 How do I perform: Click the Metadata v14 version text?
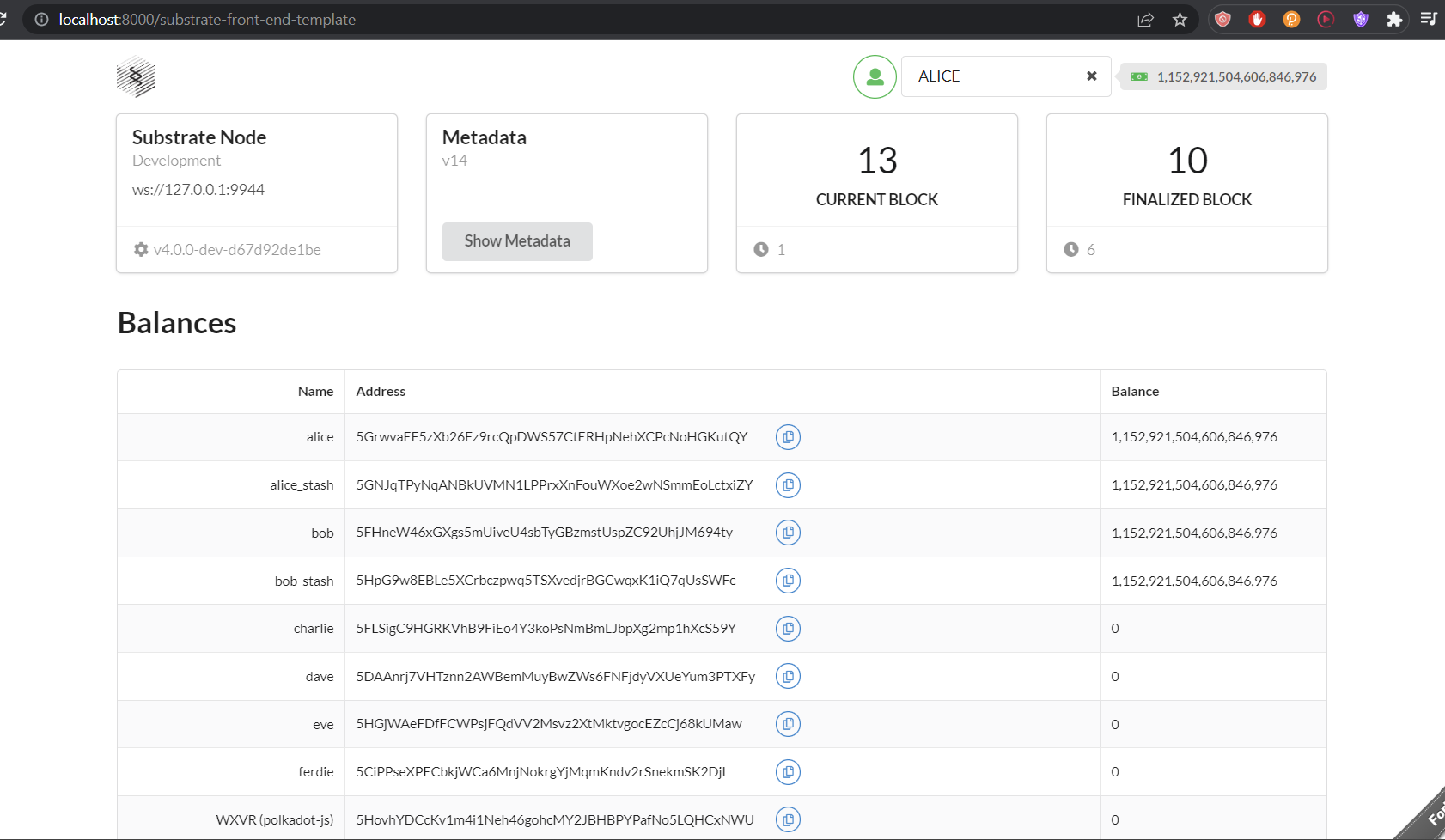[x=454, y=161]
